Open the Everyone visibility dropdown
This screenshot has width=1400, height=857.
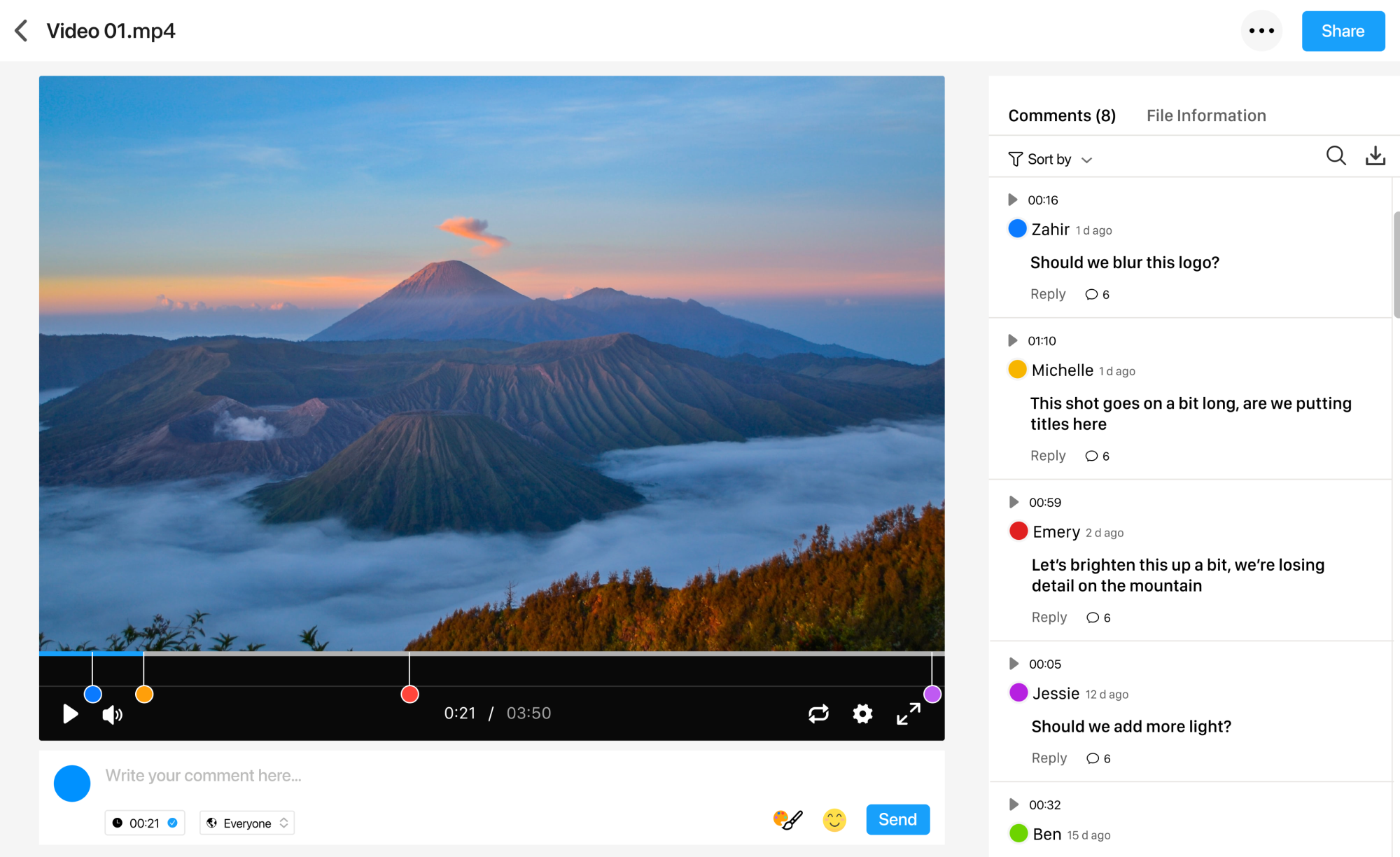click(x=247, y=823)
